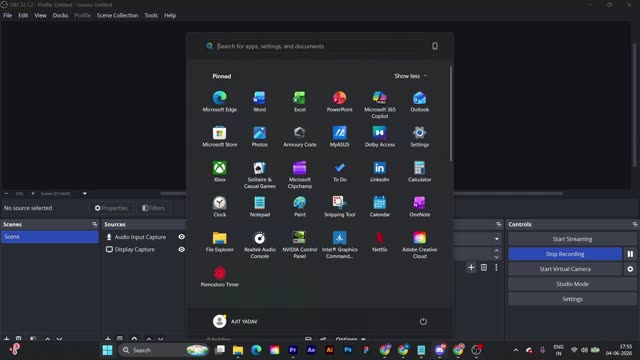Open Realtek Audio Console
The width and height of the screenshot is (640, 360).
(x=260, y=244)
